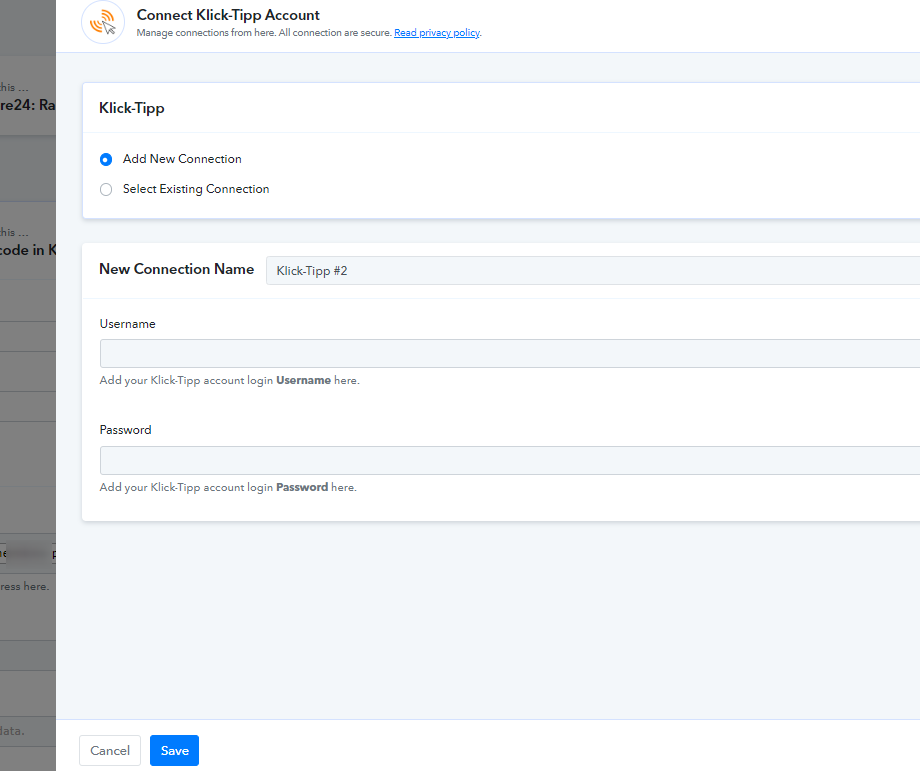Click the Password label
920x771 pixels.
click(x=126, y=430)
